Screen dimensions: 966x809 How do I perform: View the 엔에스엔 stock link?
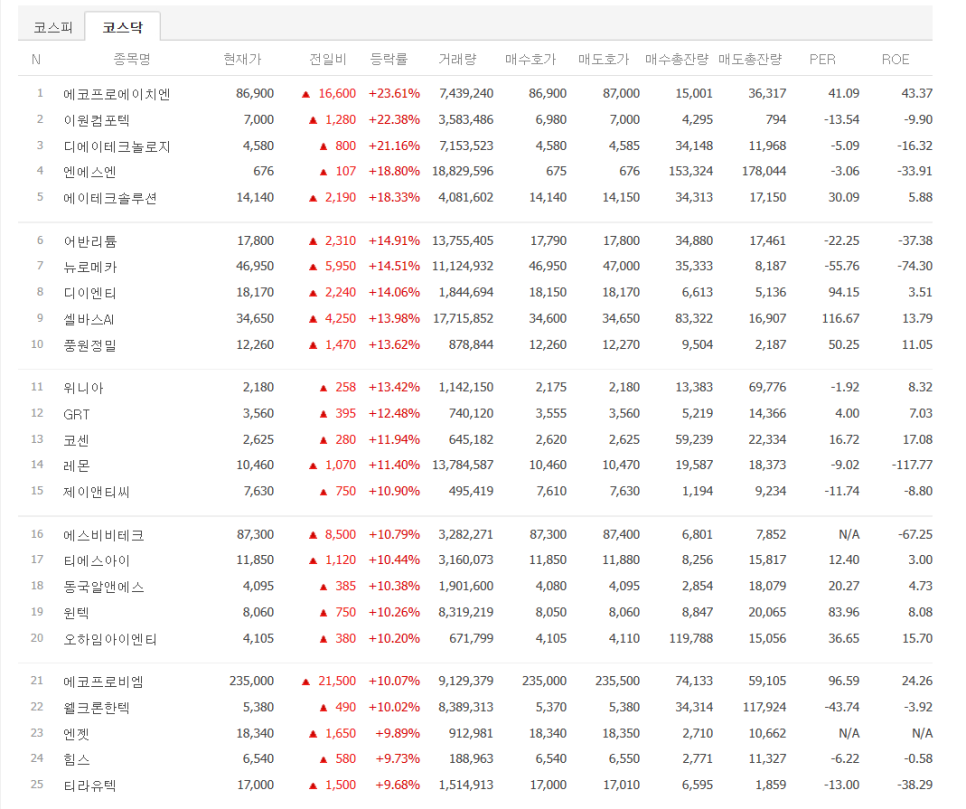pos(89,172)
